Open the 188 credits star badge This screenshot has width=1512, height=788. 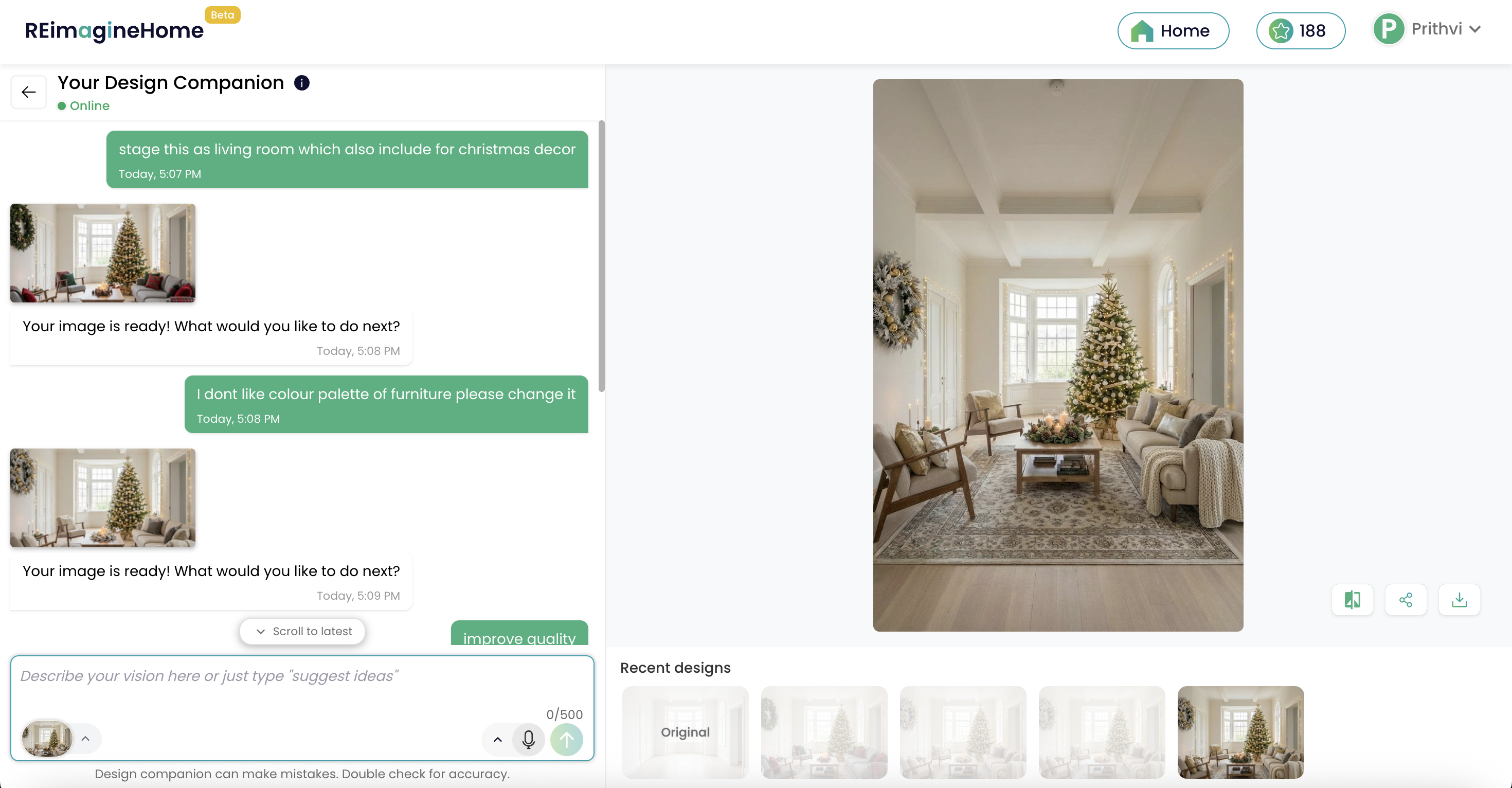(1301, 30)
